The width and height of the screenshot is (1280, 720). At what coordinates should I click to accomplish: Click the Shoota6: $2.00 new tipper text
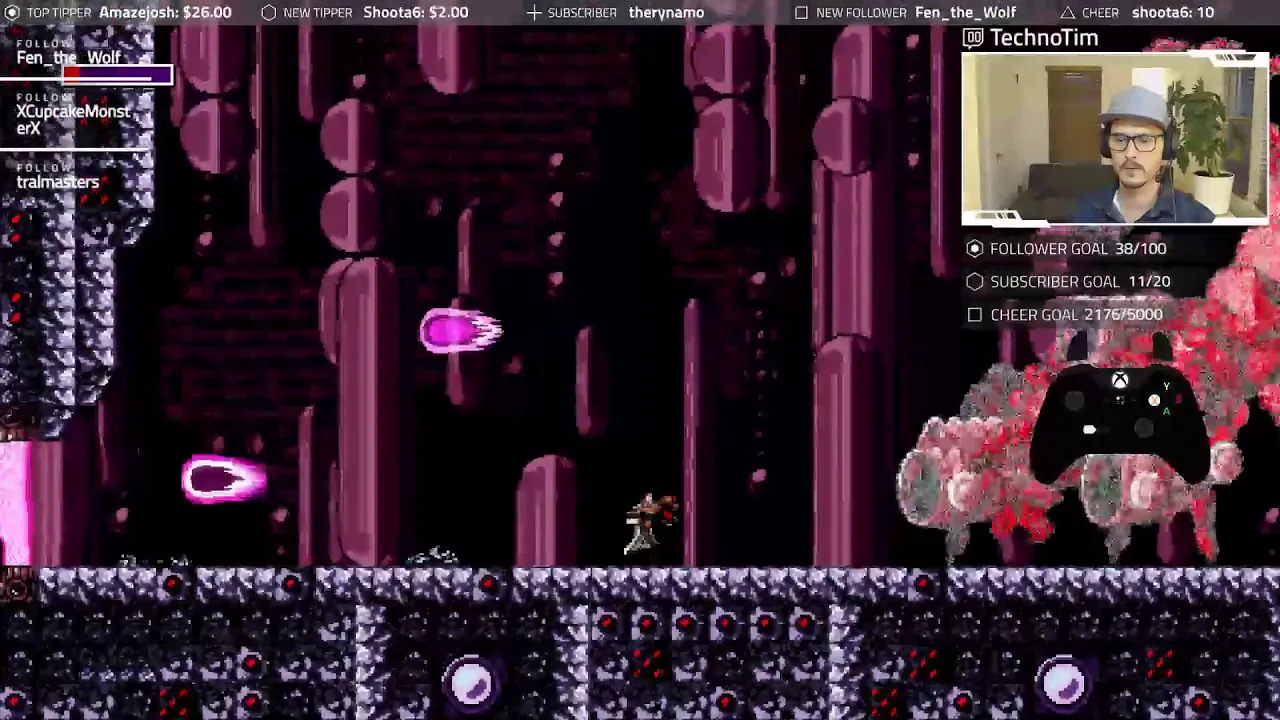(415, 13)
